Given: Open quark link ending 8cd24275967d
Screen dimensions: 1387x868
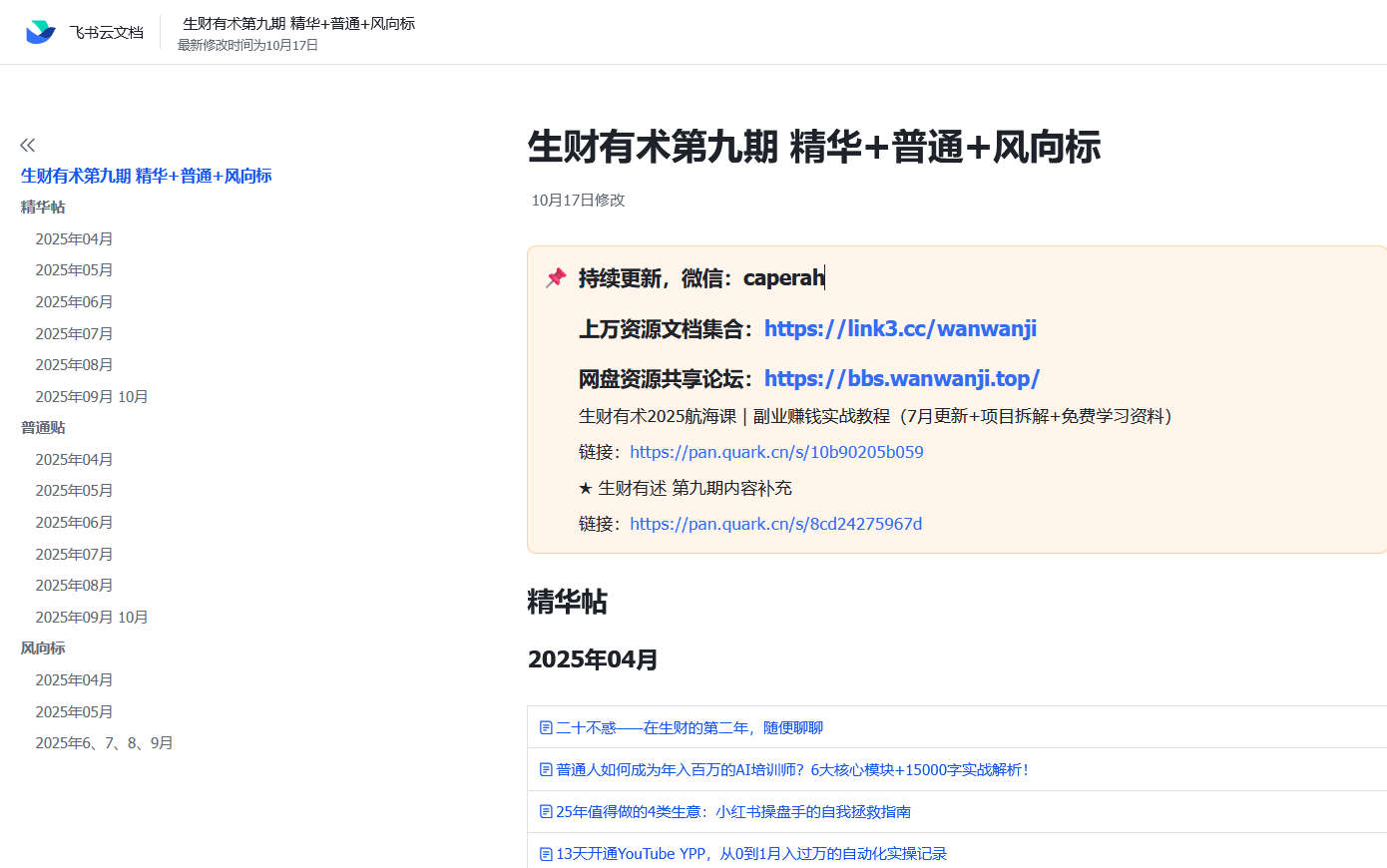Looking at the screenshot, I should tap(775, 524).
